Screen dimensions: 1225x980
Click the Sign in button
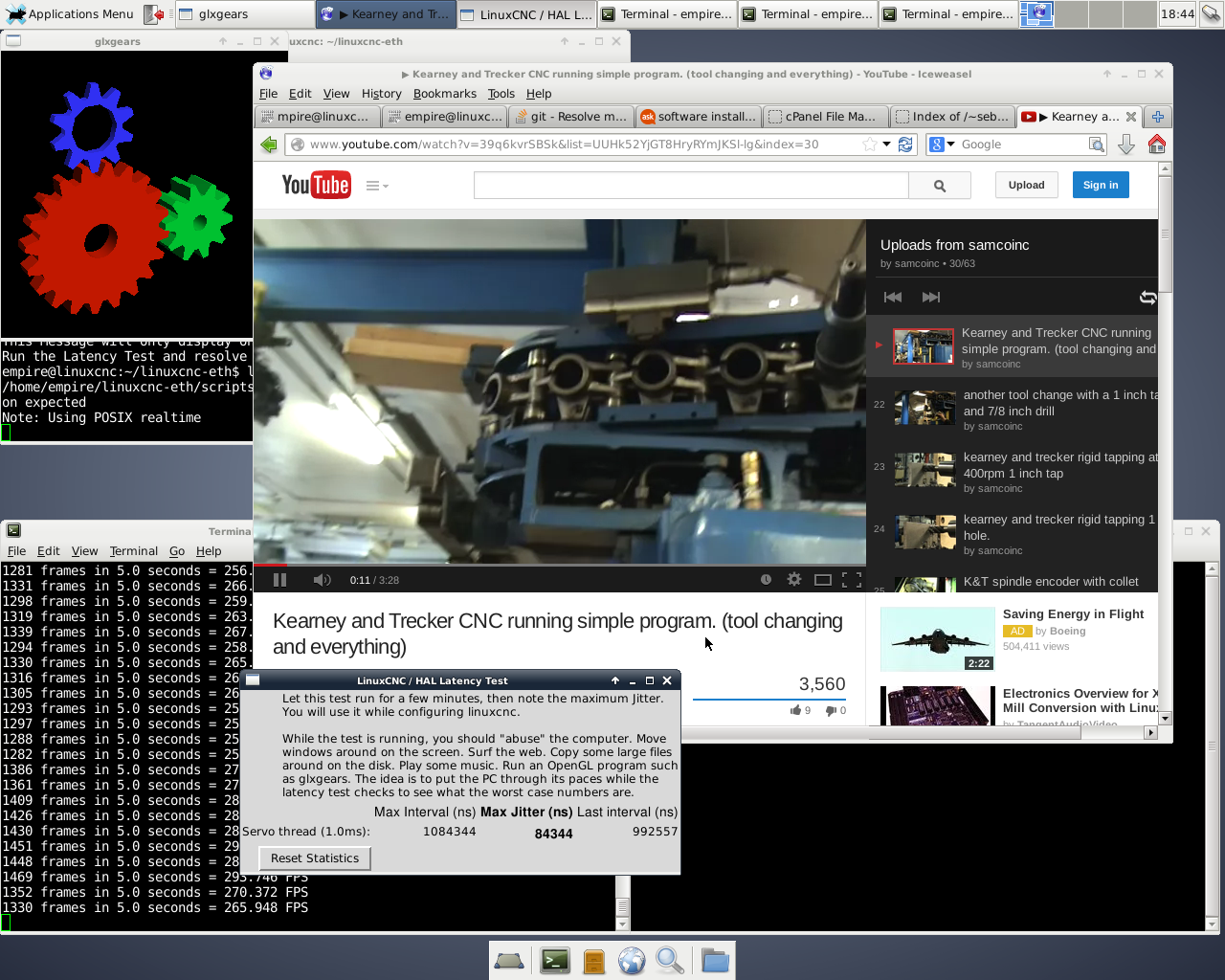[1101, 186]
